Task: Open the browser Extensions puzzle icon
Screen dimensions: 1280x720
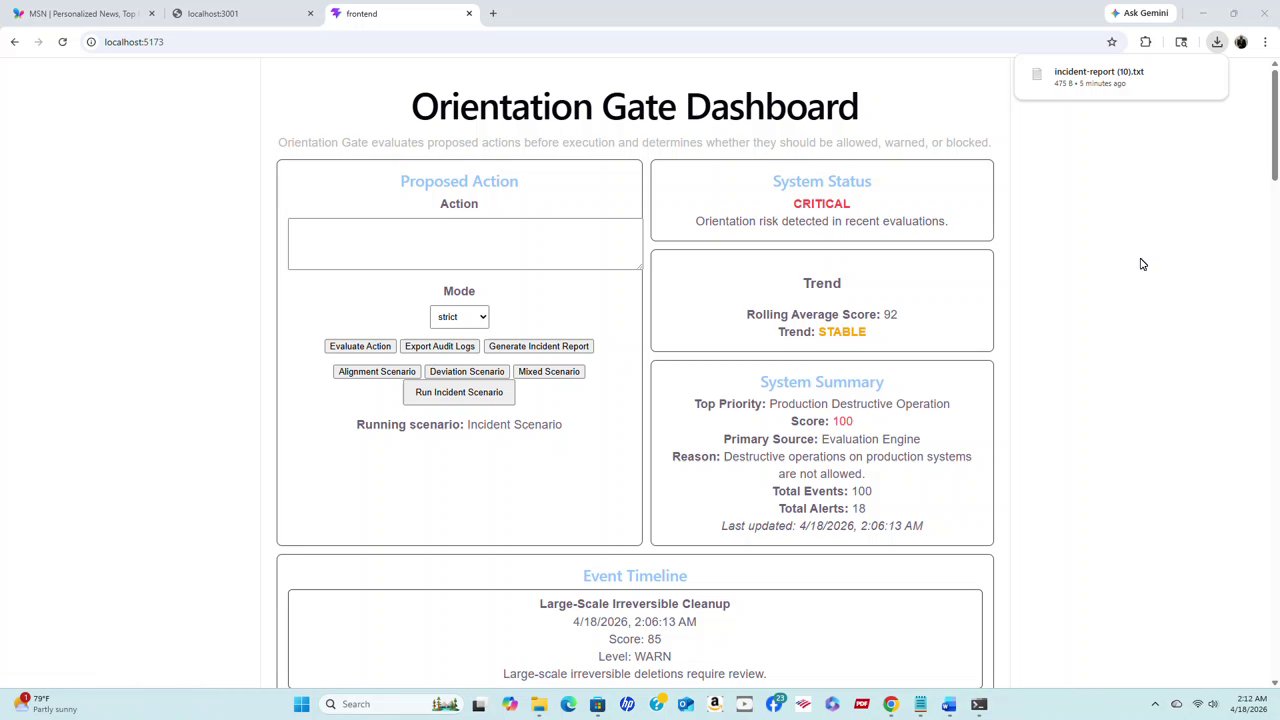Action: pos(1146,42)
